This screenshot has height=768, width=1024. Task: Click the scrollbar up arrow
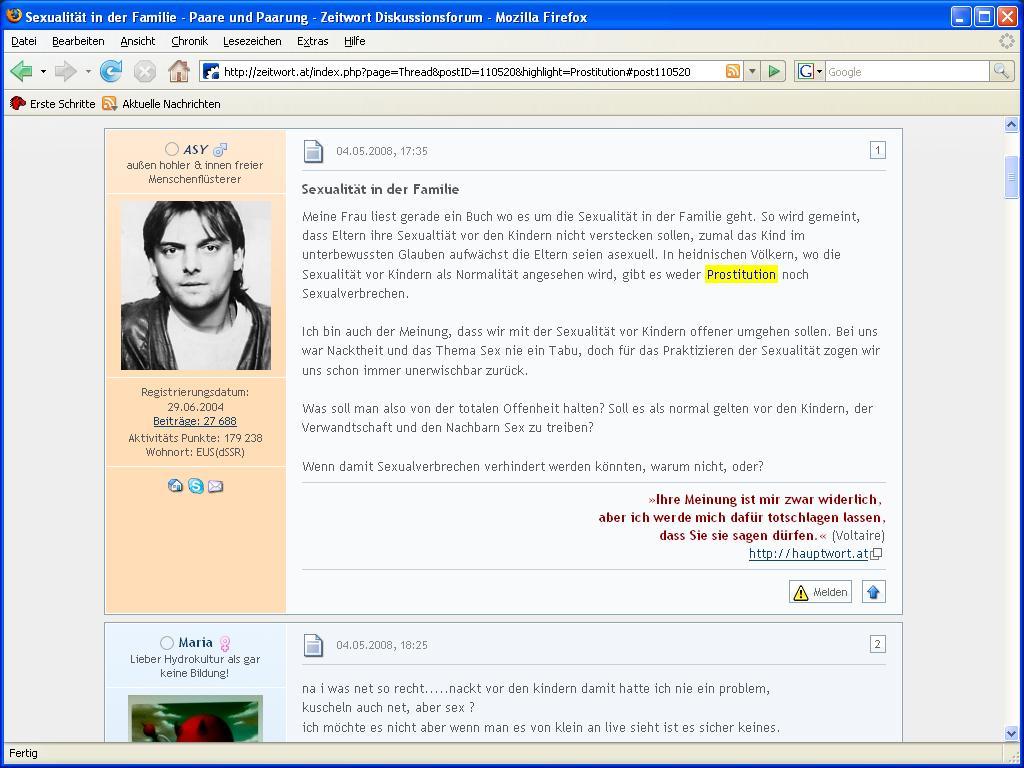tap(1011, 124)
